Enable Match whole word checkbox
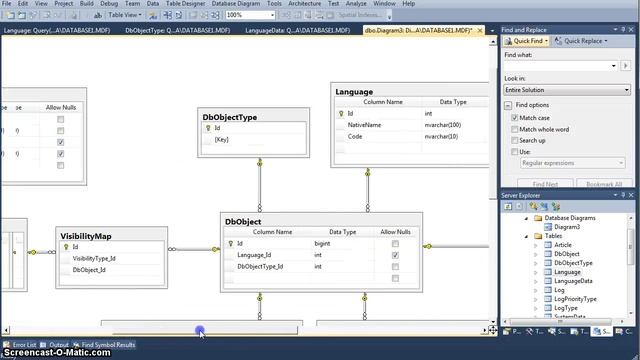 [514, 129]
